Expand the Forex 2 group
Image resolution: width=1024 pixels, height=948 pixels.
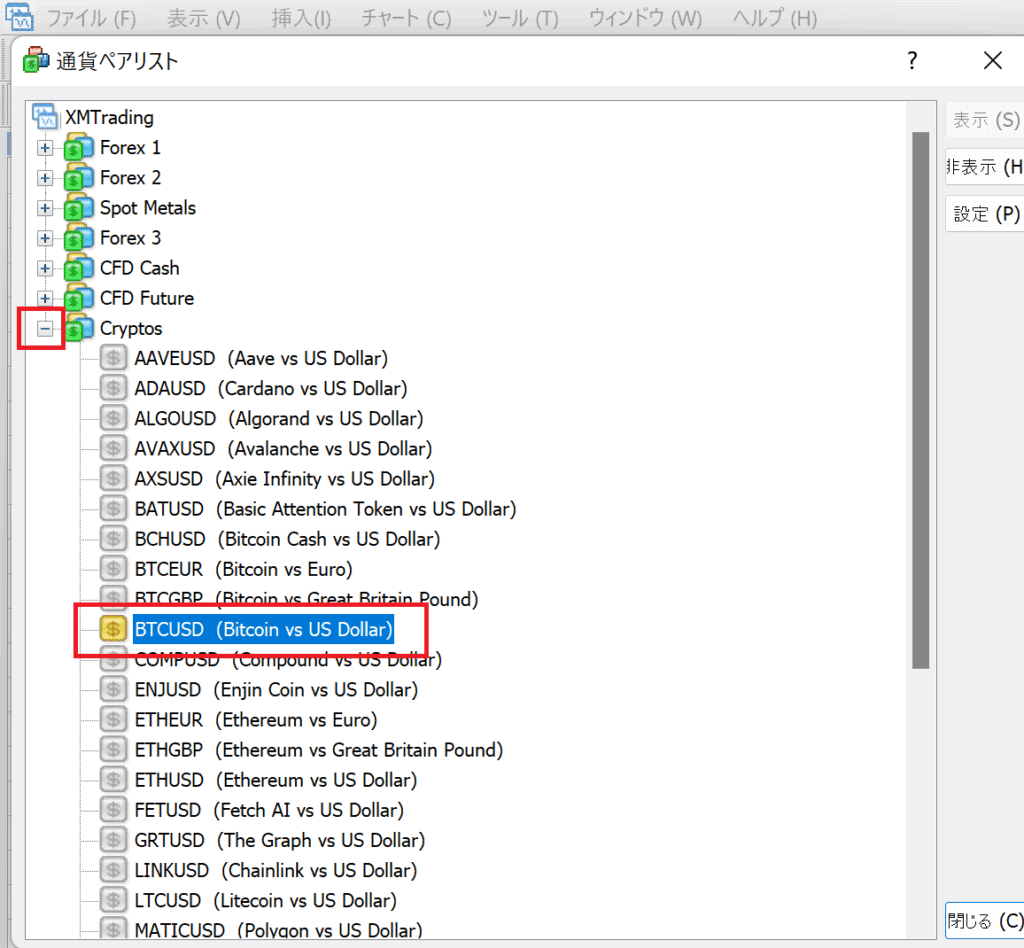pos(45,178)
